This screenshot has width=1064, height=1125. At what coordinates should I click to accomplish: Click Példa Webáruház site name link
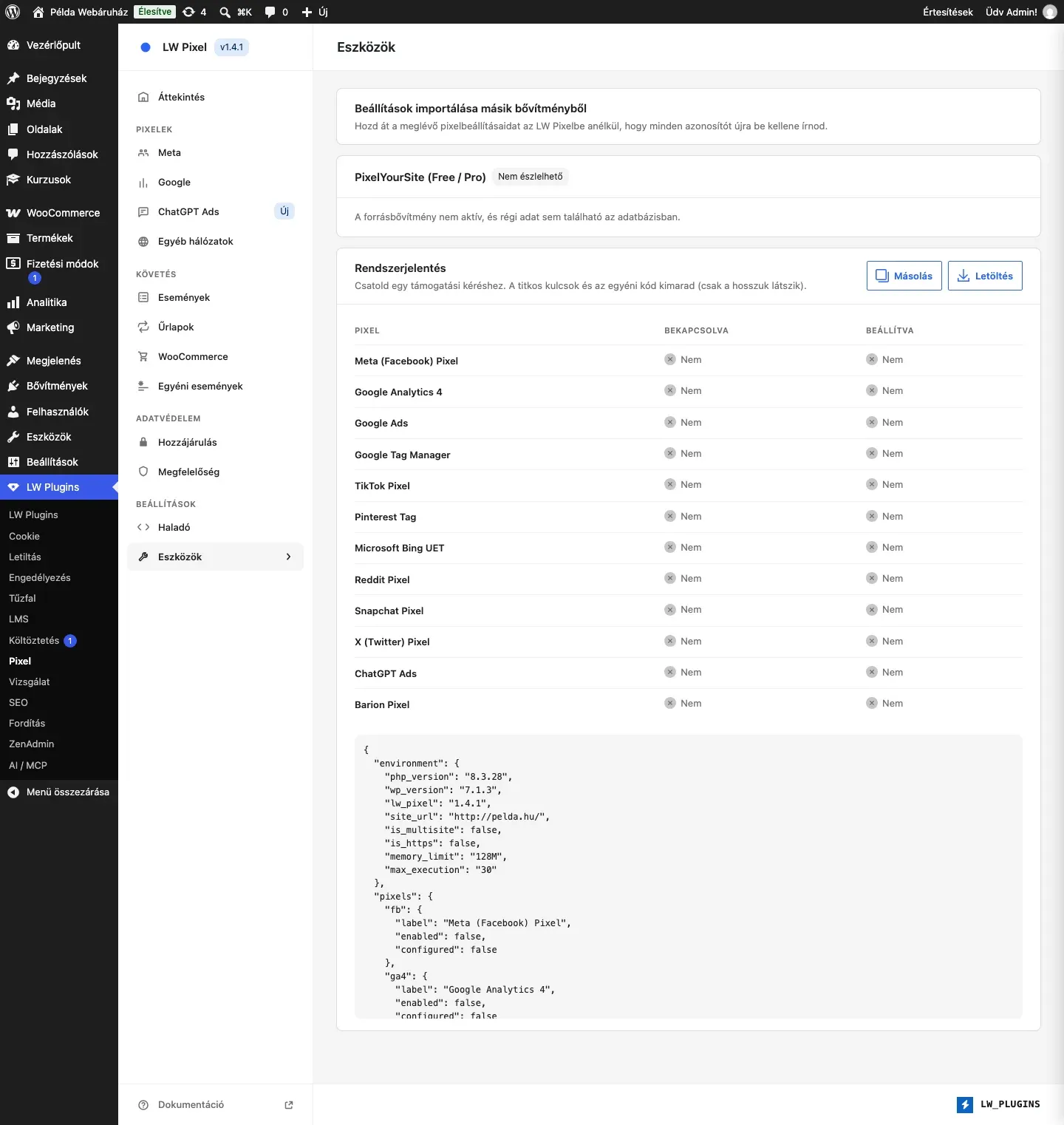[81, 12]
